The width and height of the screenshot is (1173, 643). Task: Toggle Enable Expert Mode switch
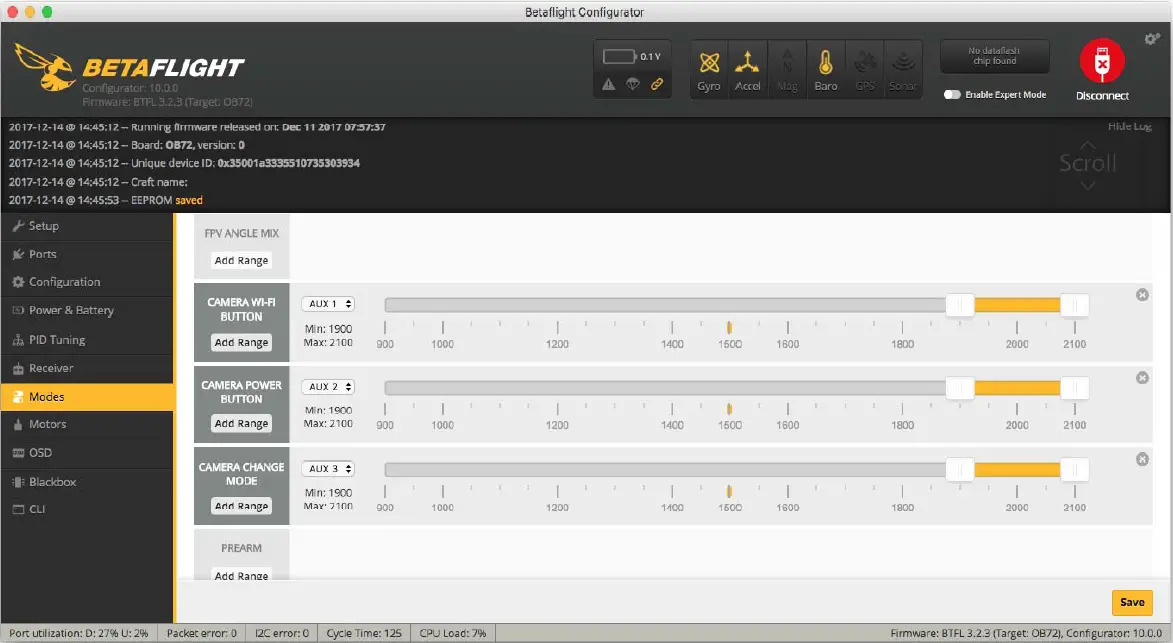click(x=952, y=95)
